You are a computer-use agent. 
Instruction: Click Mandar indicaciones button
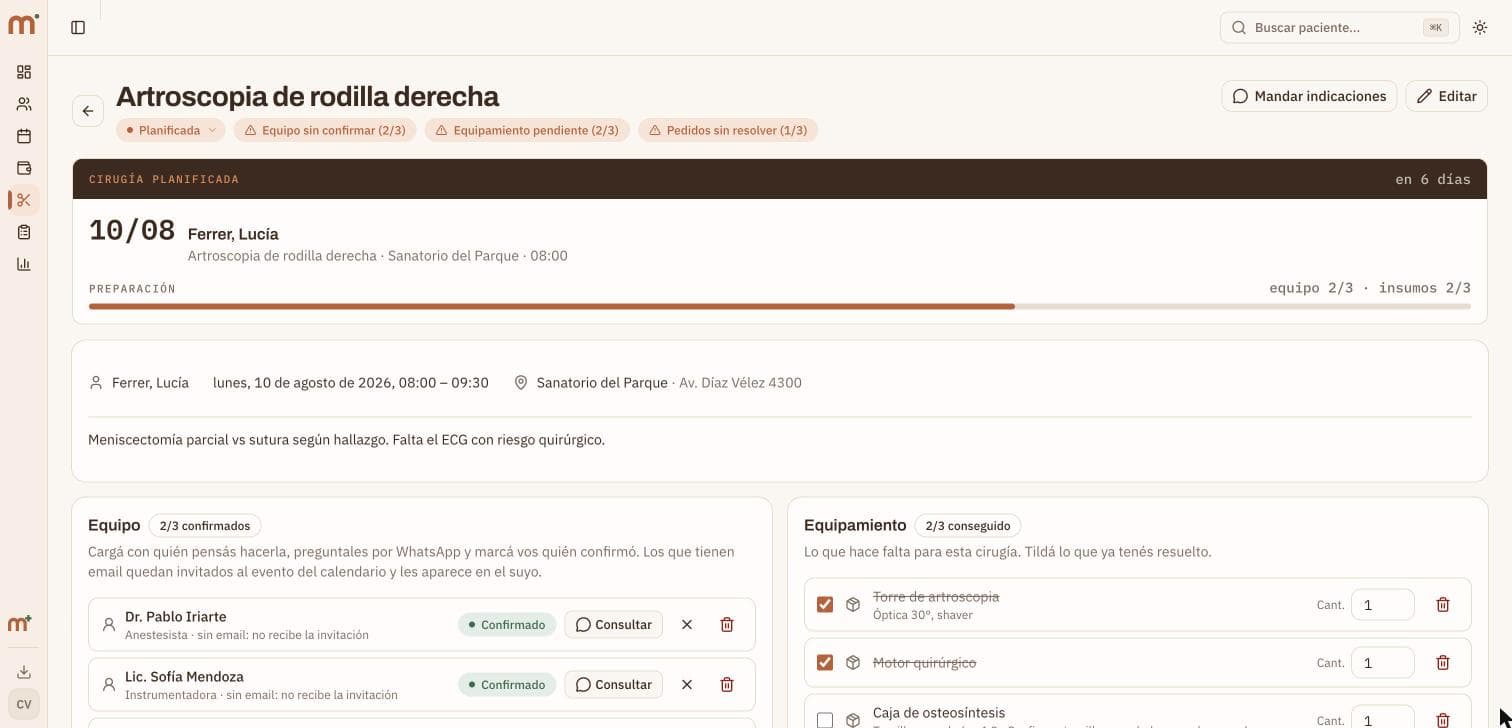(x=1309, y=96)
